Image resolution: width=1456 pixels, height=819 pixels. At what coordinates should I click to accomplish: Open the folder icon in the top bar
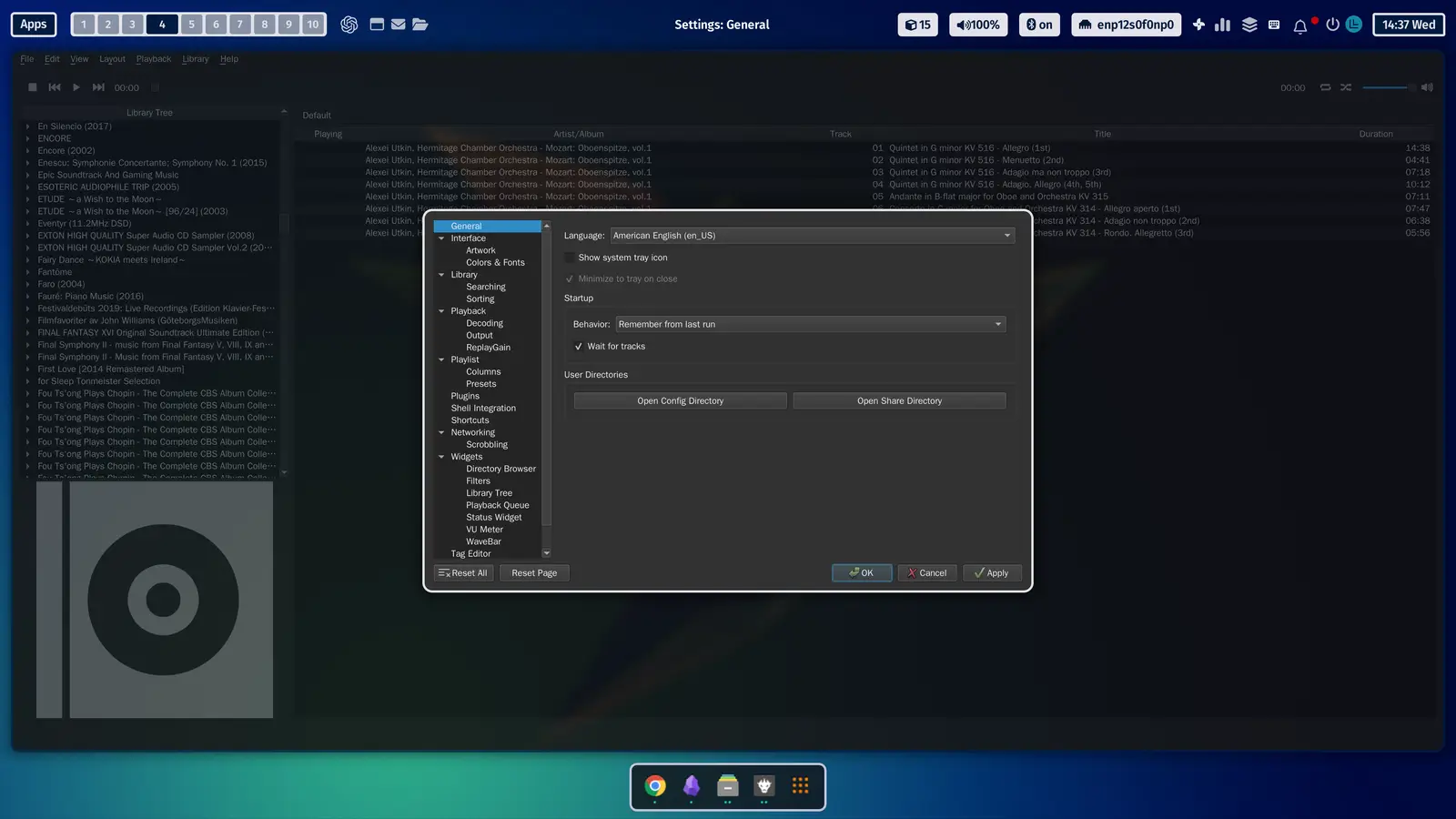point(420,25)
